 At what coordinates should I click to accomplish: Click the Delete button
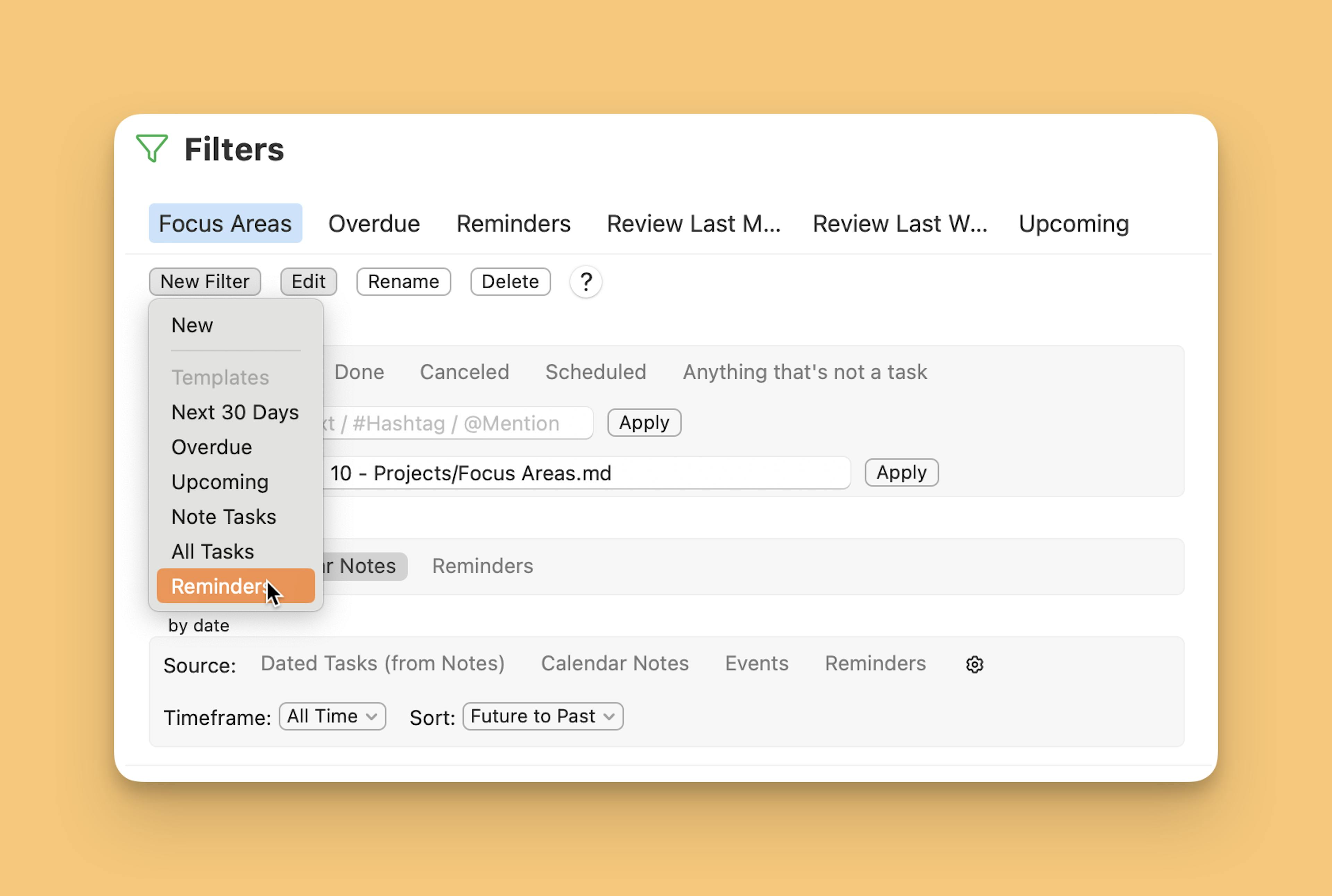tap(510, 281)
